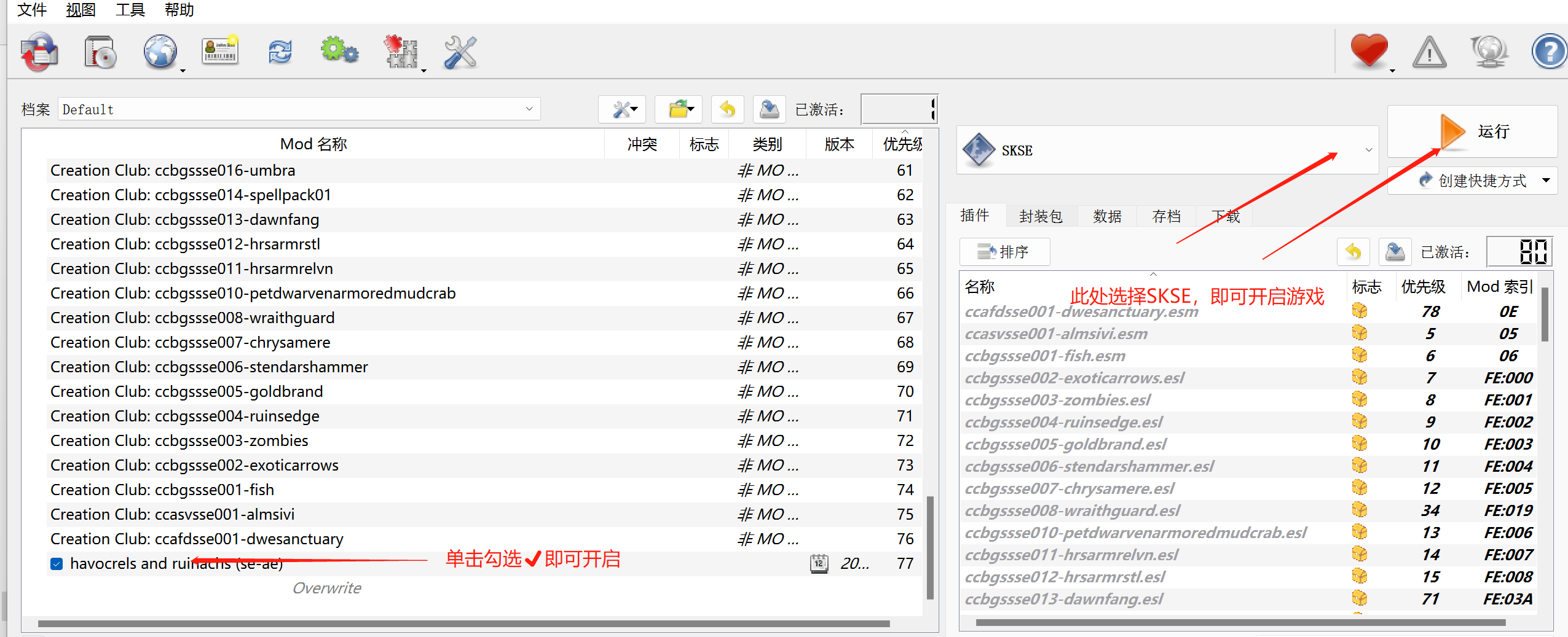Screen dimensions: 1568x637
Task: Click the Install Mod from archive icon
Action: (x=100, y=52)
